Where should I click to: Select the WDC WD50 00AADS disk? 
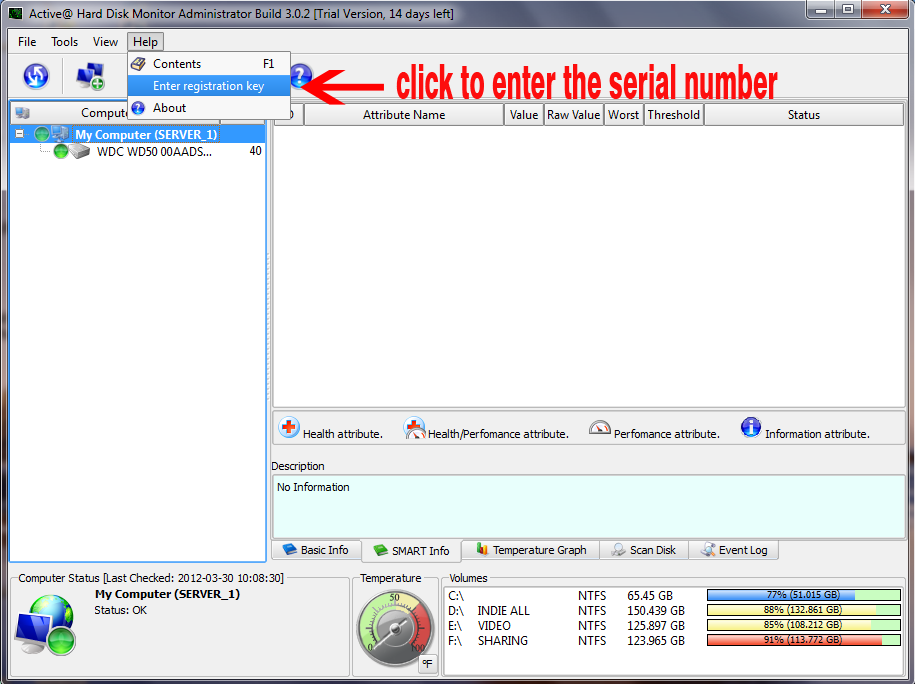coord(154,152)
